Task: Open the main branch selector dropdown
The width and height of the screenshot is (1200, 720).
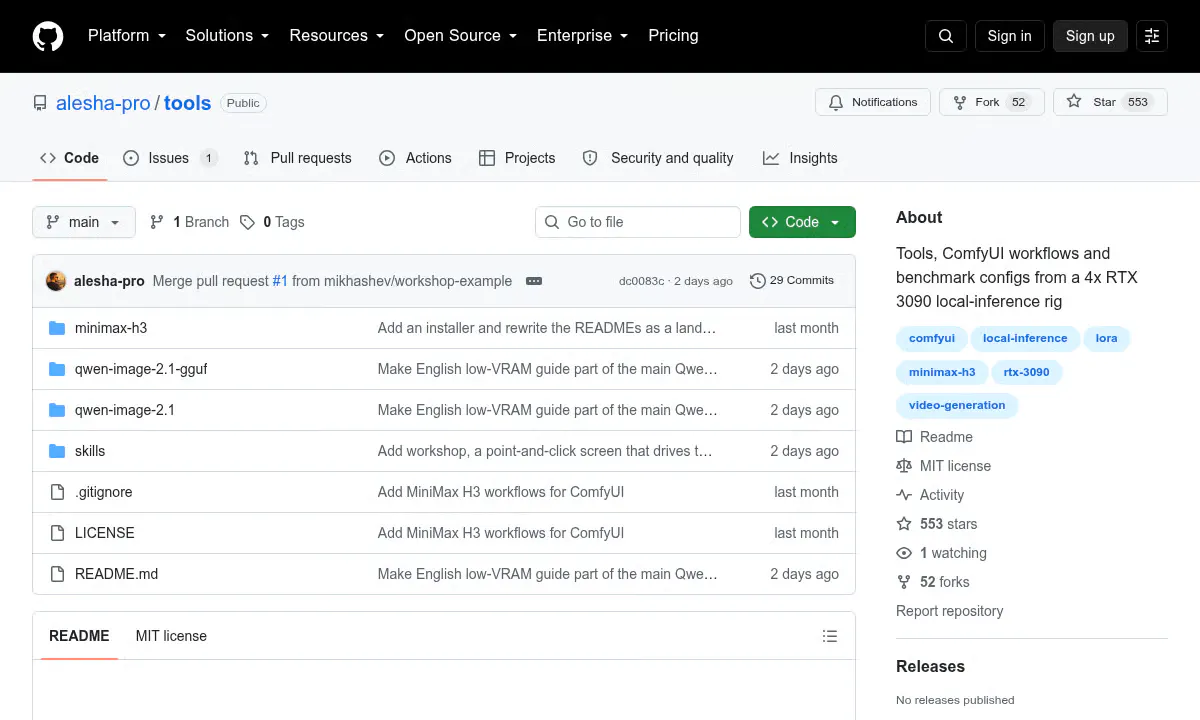Action: click(x=84, y=222)
